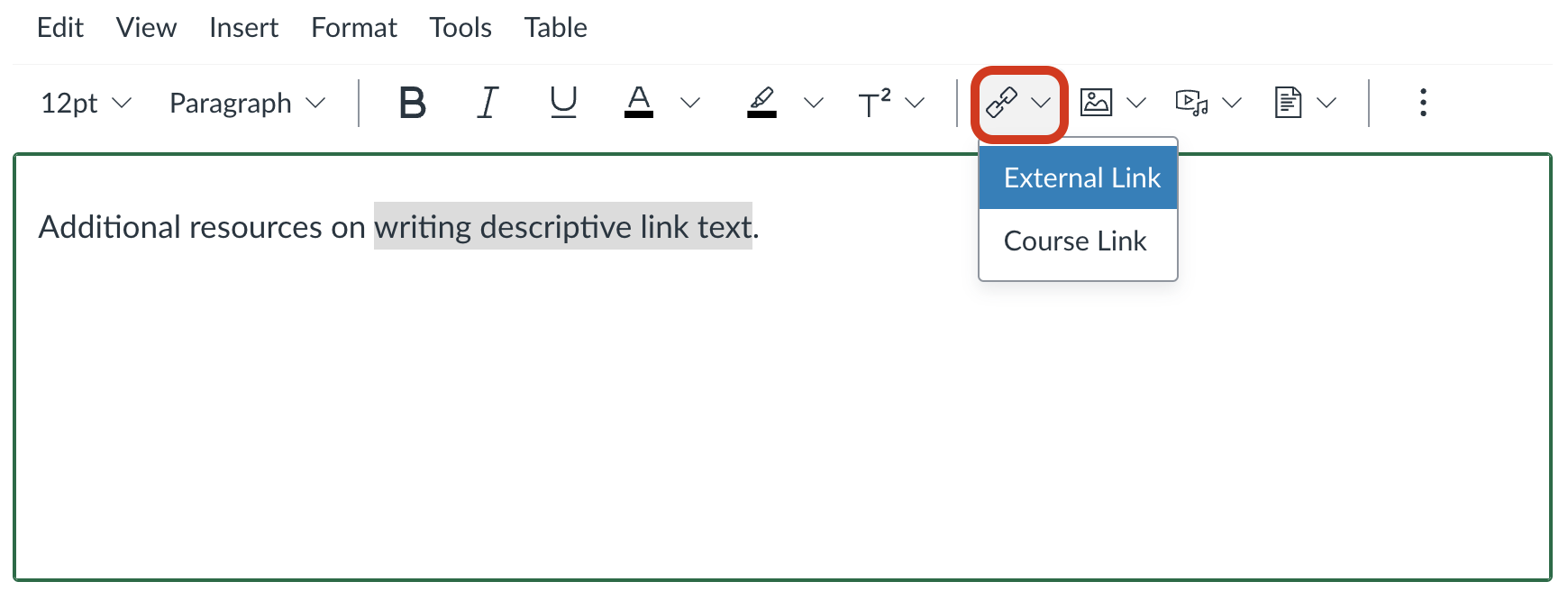Open the Format menu

(353, 28)
